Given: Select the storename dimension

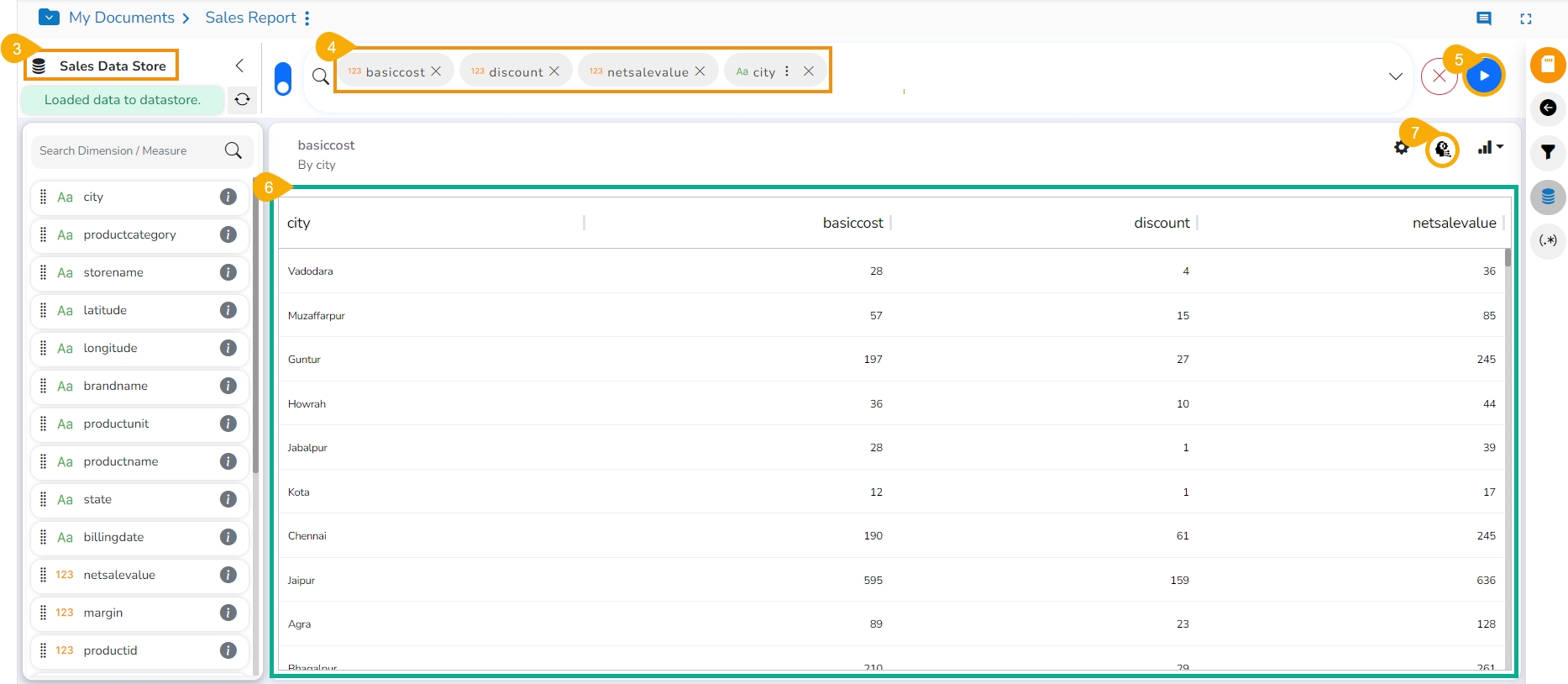Looking at the screenshot, I should click(x=139, y=272).
